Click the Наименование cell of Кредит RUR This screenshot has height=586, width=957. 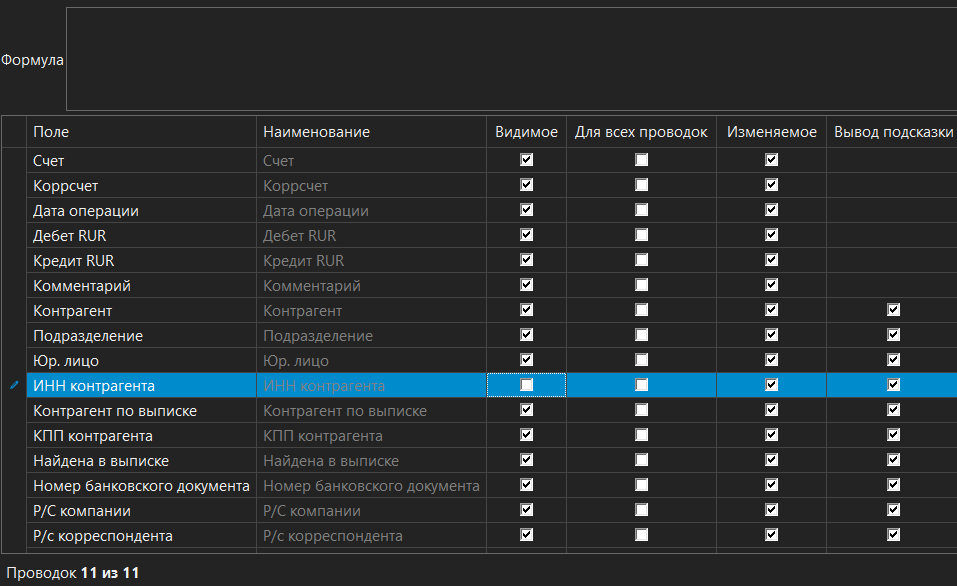click(x=370, y=260)
